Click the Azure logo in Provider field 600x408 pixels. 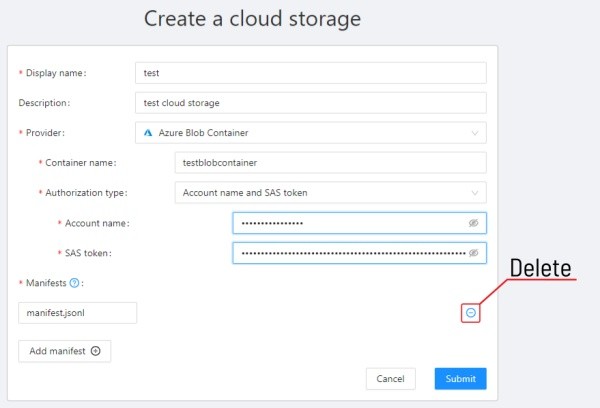pos(148,133)
